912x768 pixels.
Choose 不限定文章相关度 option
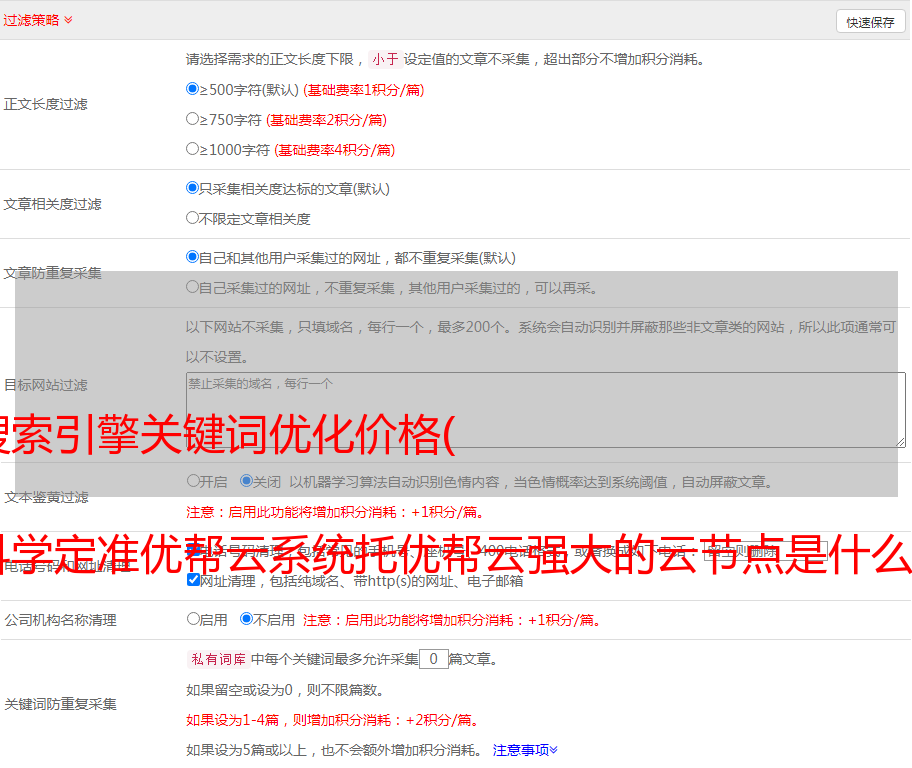click(193, 218)
